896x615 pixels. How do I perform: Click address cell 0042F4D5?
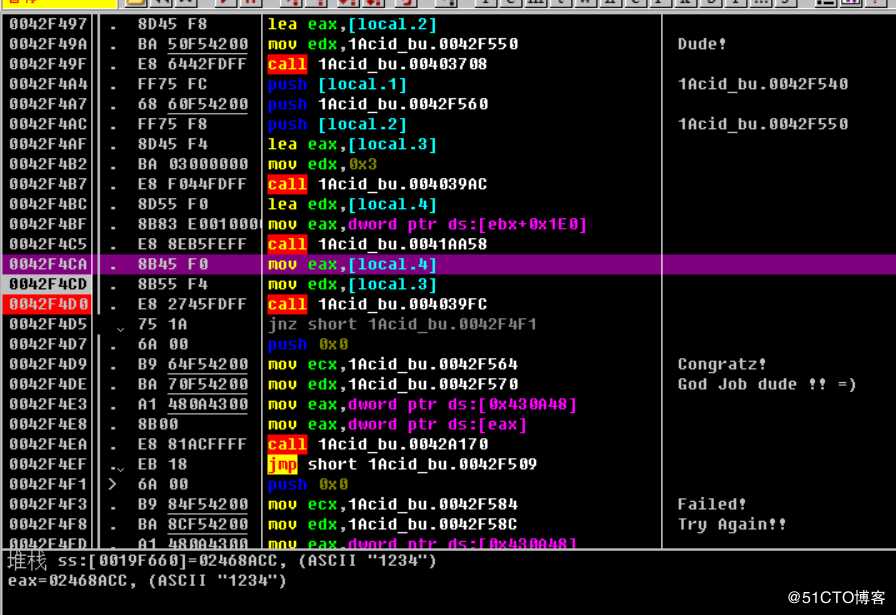(48, 325)
